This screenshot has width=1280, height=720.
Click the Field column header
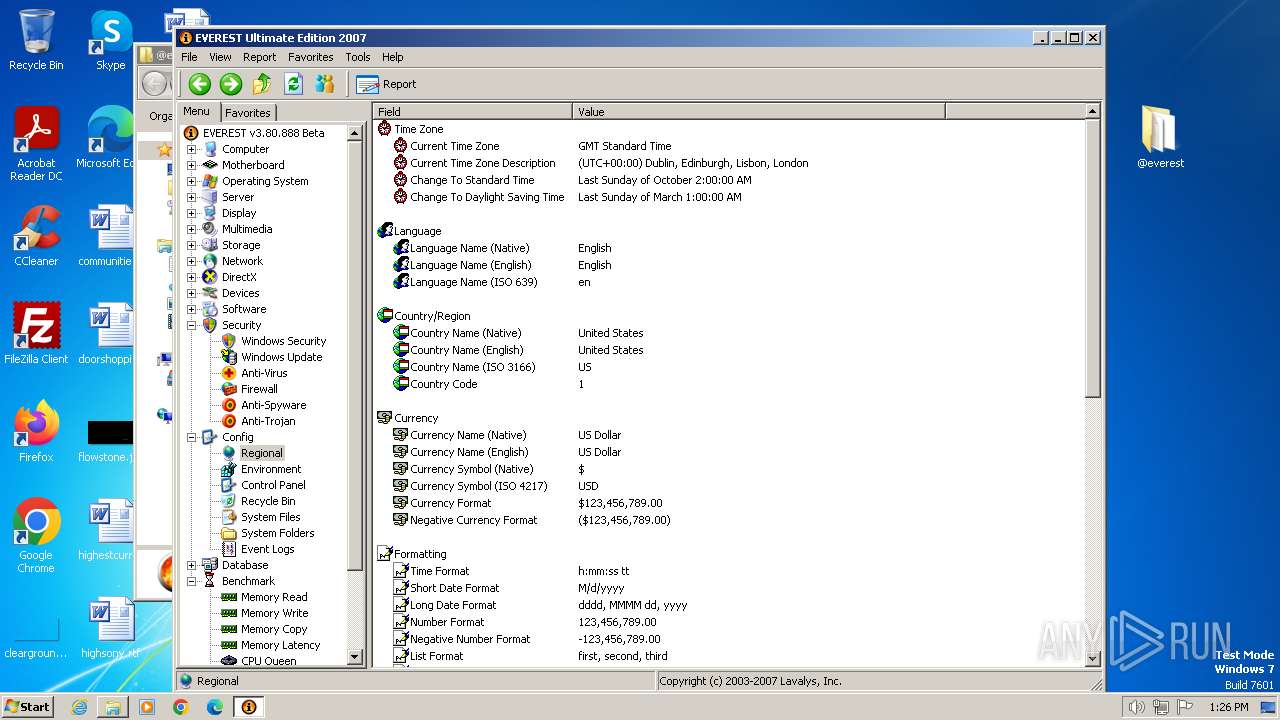coord(473,112)
